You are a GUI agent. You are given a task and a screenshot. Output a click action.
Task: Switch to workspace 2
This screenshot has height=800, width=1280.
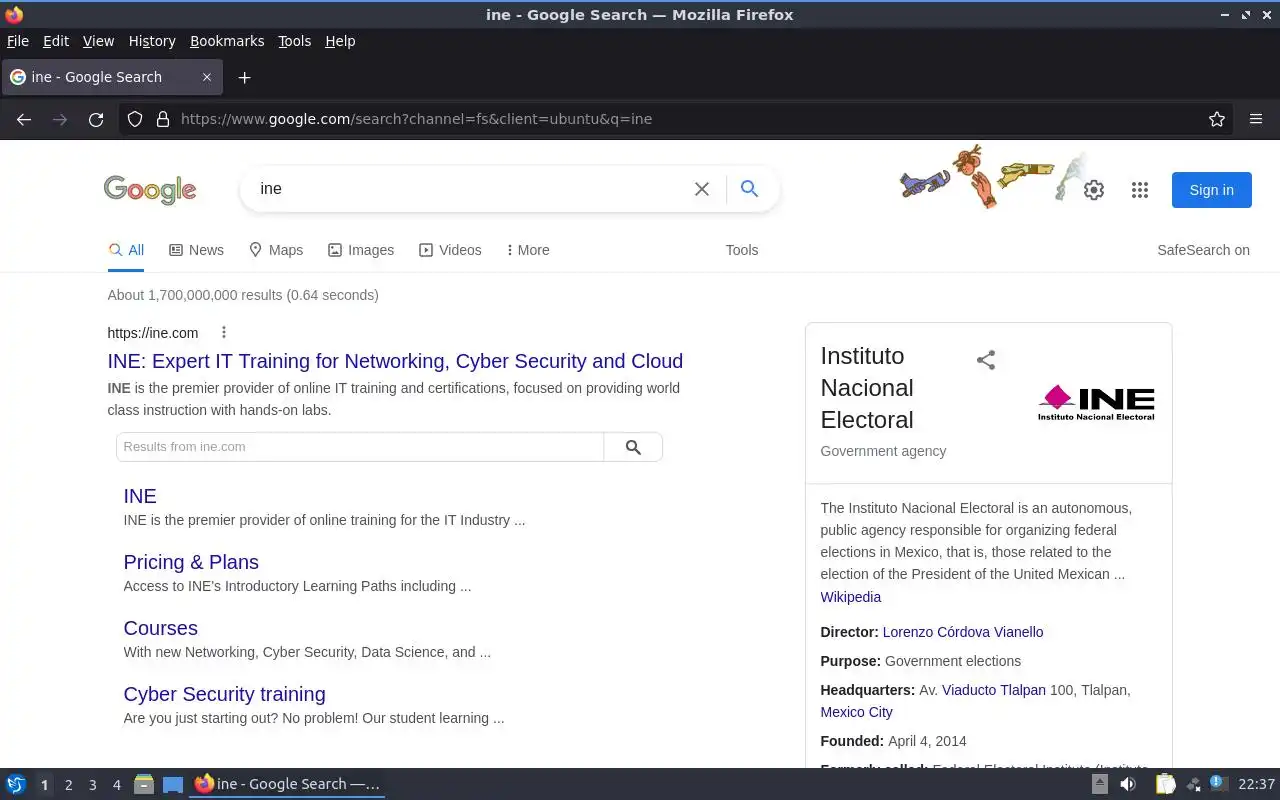[x=68, y=785]
